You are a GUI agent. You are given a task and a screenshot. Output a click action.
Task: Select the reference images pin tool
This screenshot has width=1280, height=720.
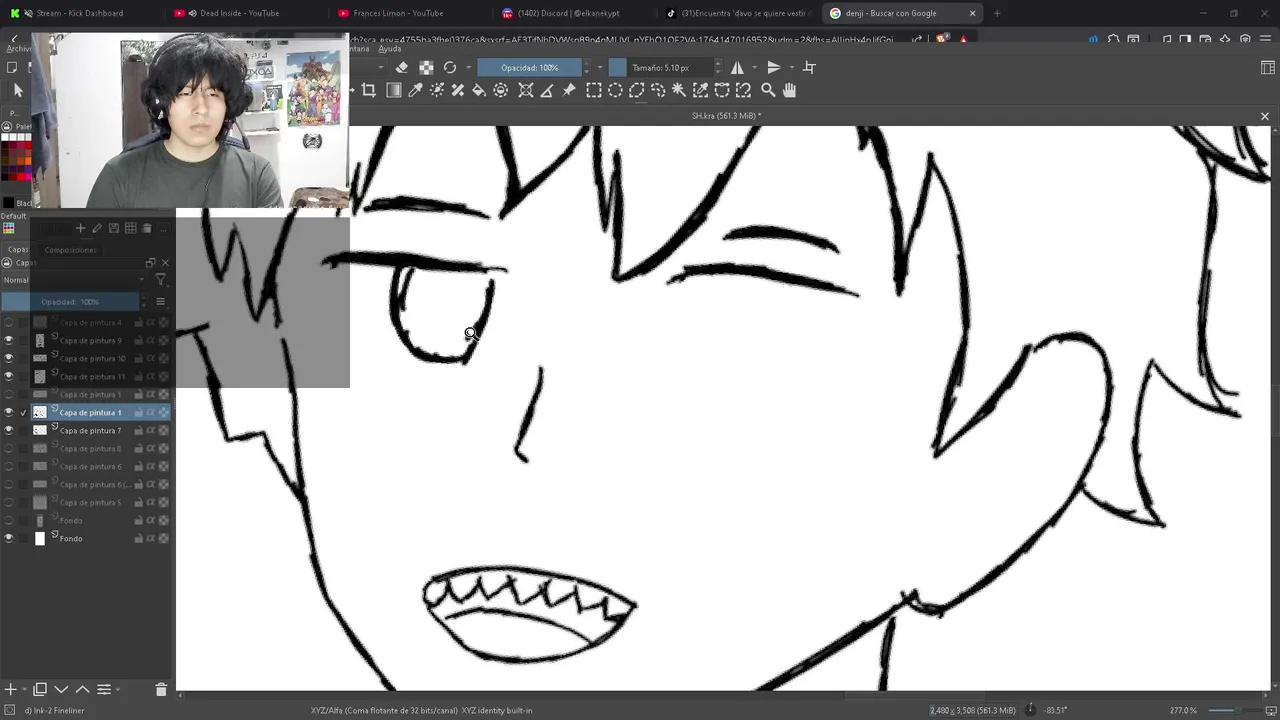pos(569,90)
